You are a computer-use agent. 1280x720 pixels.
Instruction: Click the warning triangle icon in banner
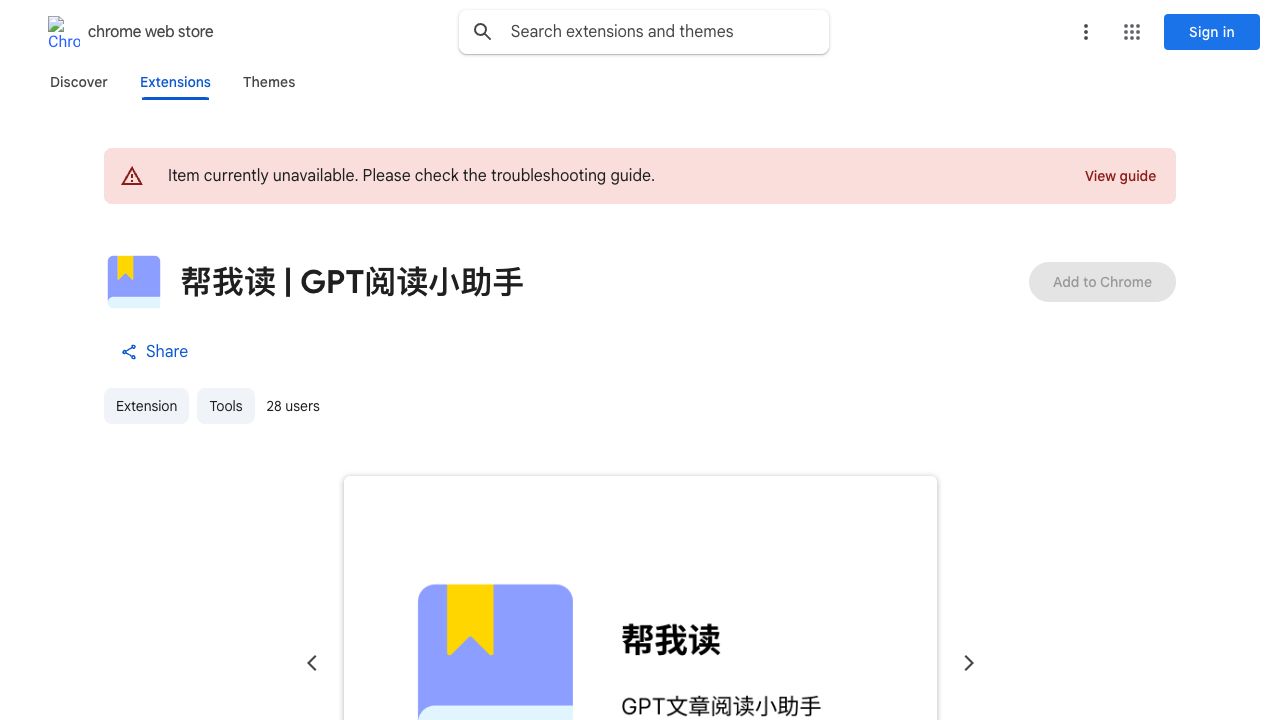click(x=132, y=176)
